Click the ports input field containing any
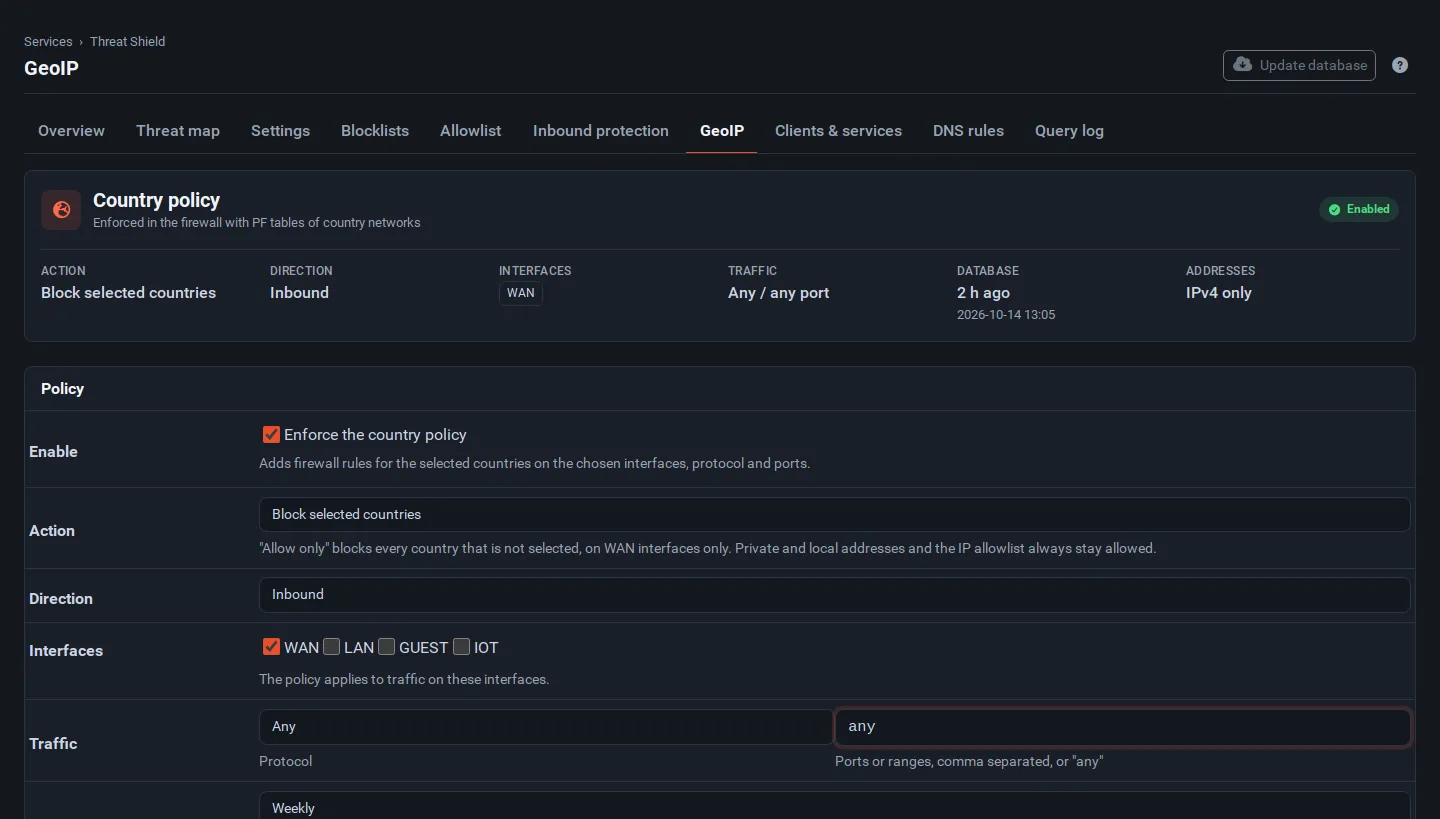Image resolution: width=1440 pixels, height=819 pixels. [1122, 727]
